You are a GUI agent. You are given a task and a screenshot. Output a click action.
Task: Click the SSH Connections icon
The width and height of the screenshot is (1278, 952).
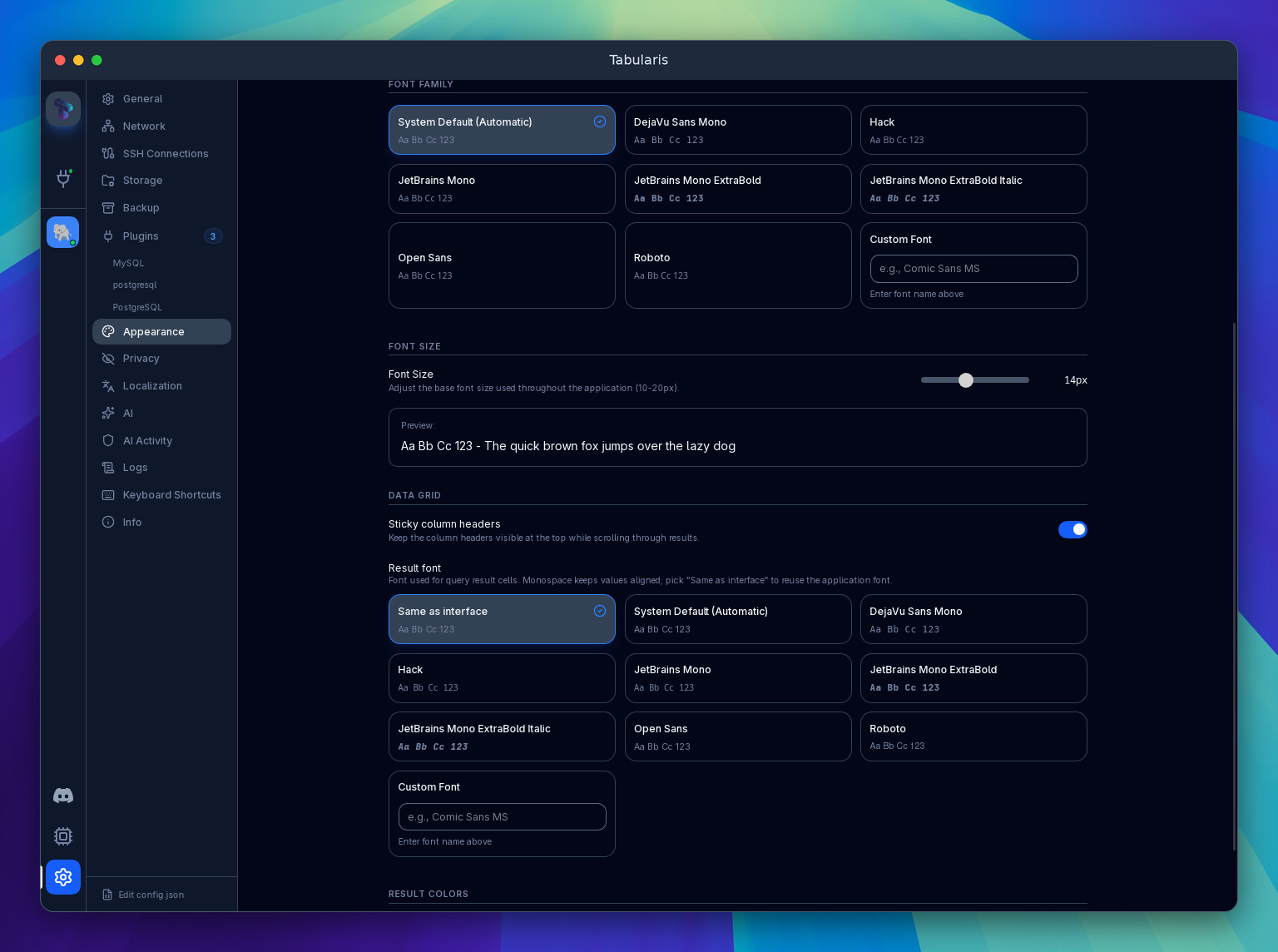(x=108, y=154)
